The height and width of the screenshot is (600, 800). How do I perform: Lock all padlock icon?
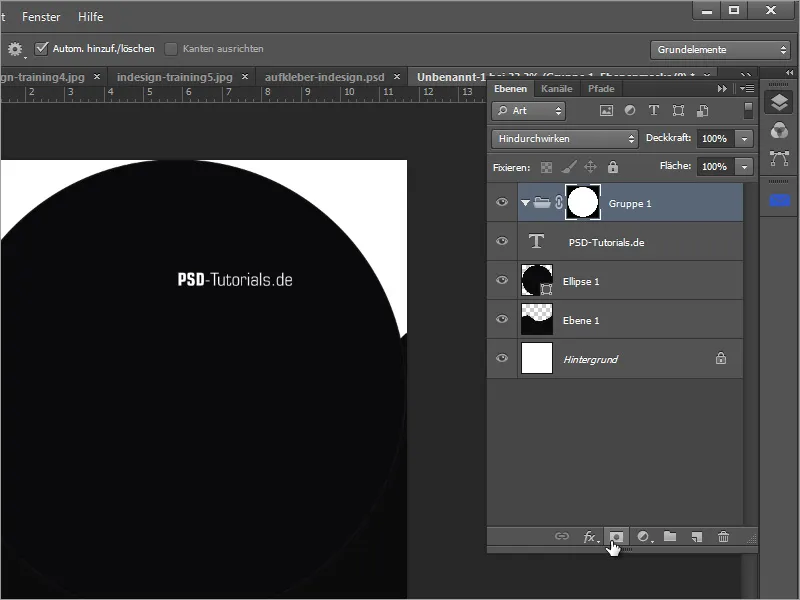pos(613,167)
